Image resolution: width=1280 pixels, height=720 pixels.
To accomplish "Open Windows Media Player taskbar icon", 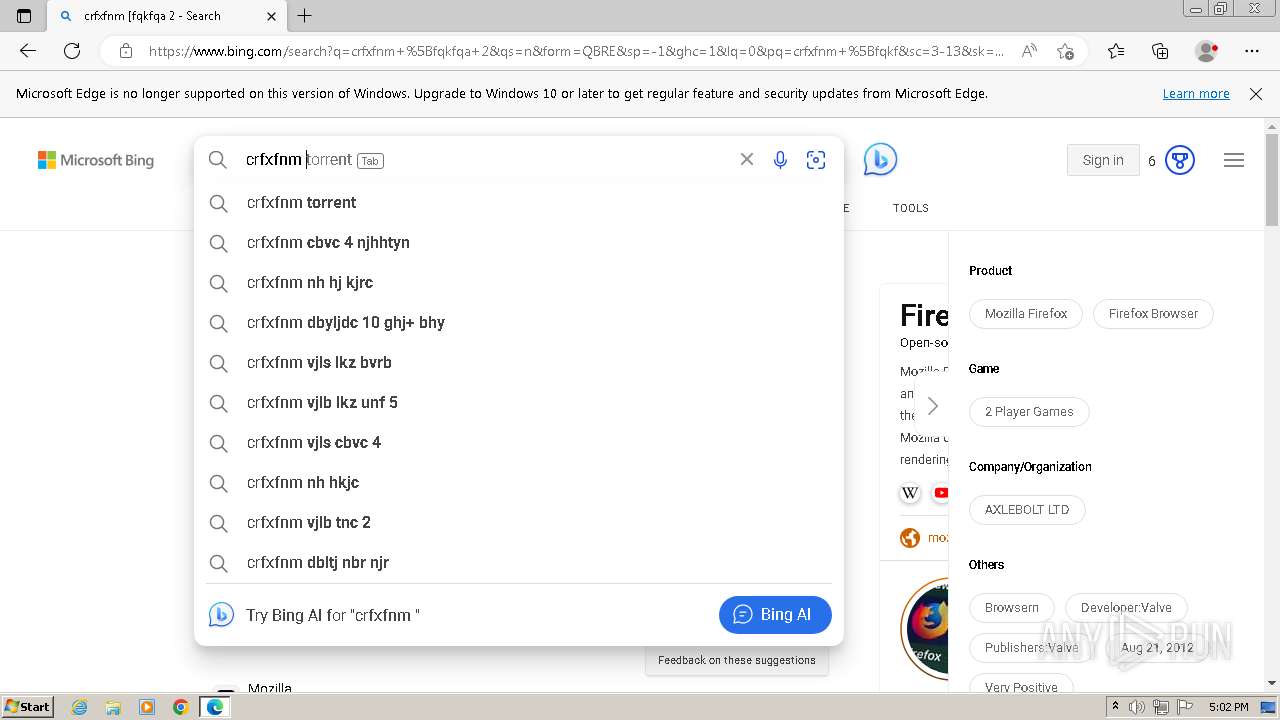I will pyautogui.click(x=147, y=707).
